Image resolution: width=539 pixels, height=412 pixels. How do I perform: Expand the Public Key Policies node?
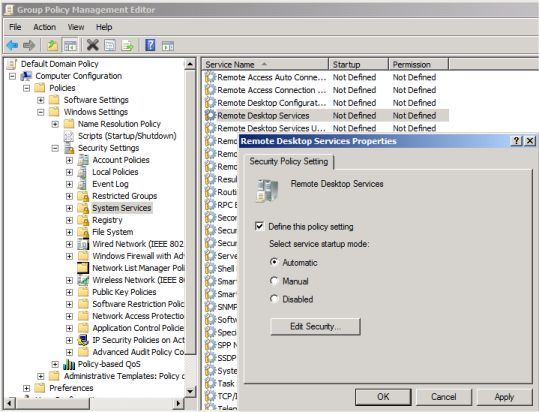pos(69,292)
